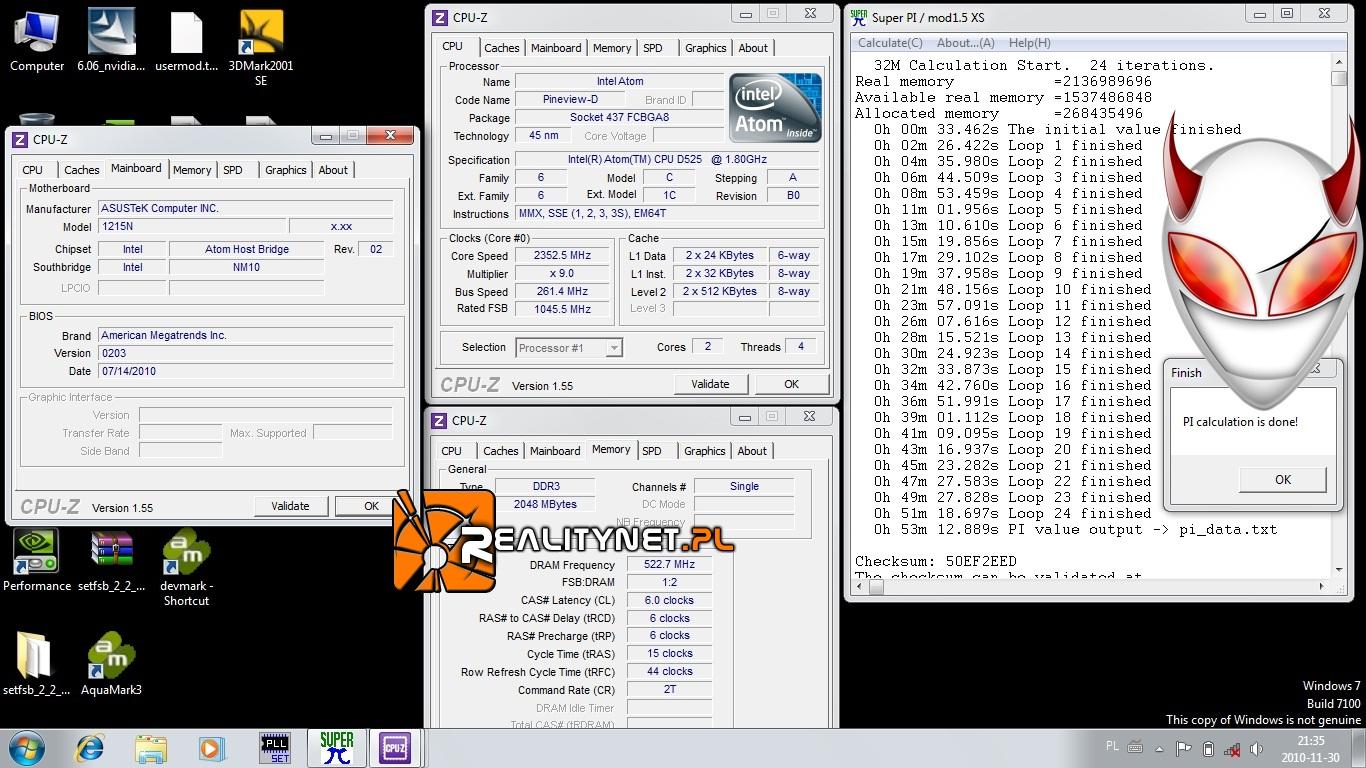This screenshot has height=768, width=1366.
Task: Click the Intel Atom inside logo
Action: 775,106
